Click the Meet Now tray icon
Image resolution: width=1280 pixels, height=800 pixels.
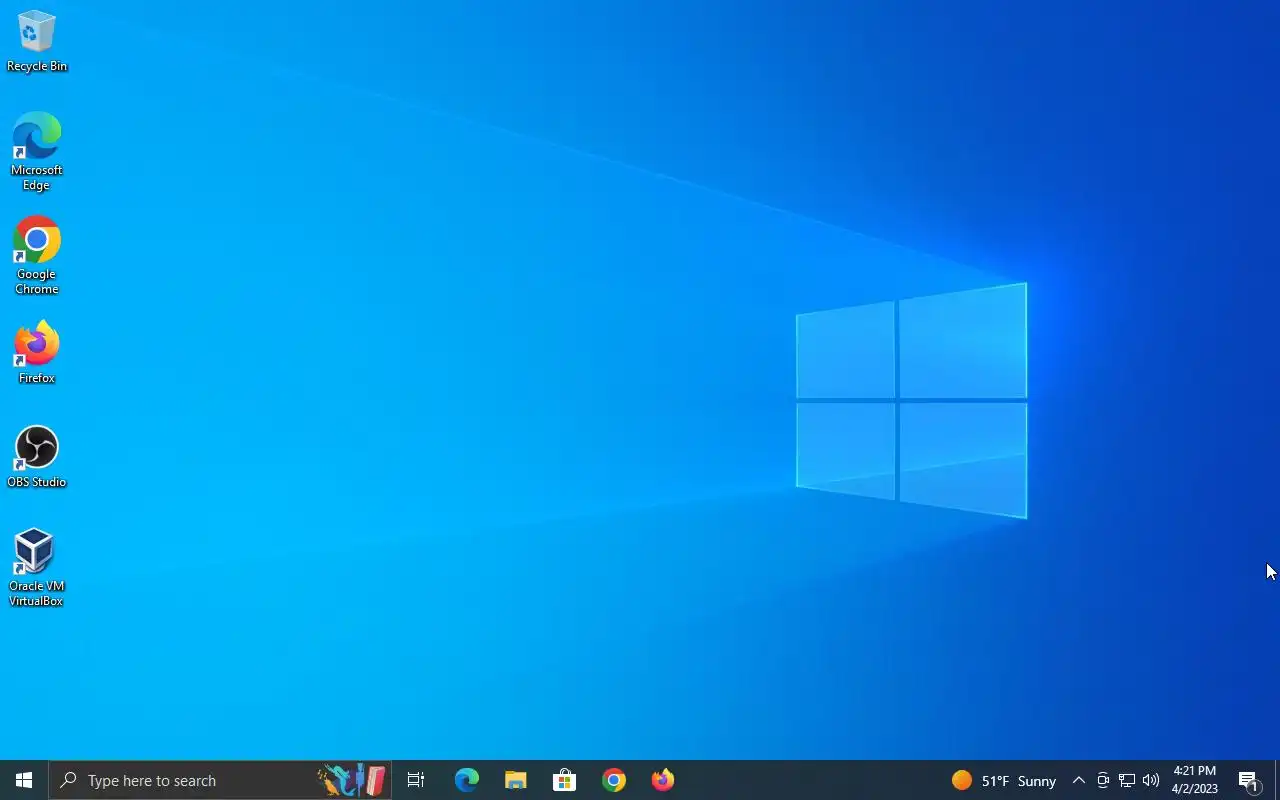tap(1102, 780)
